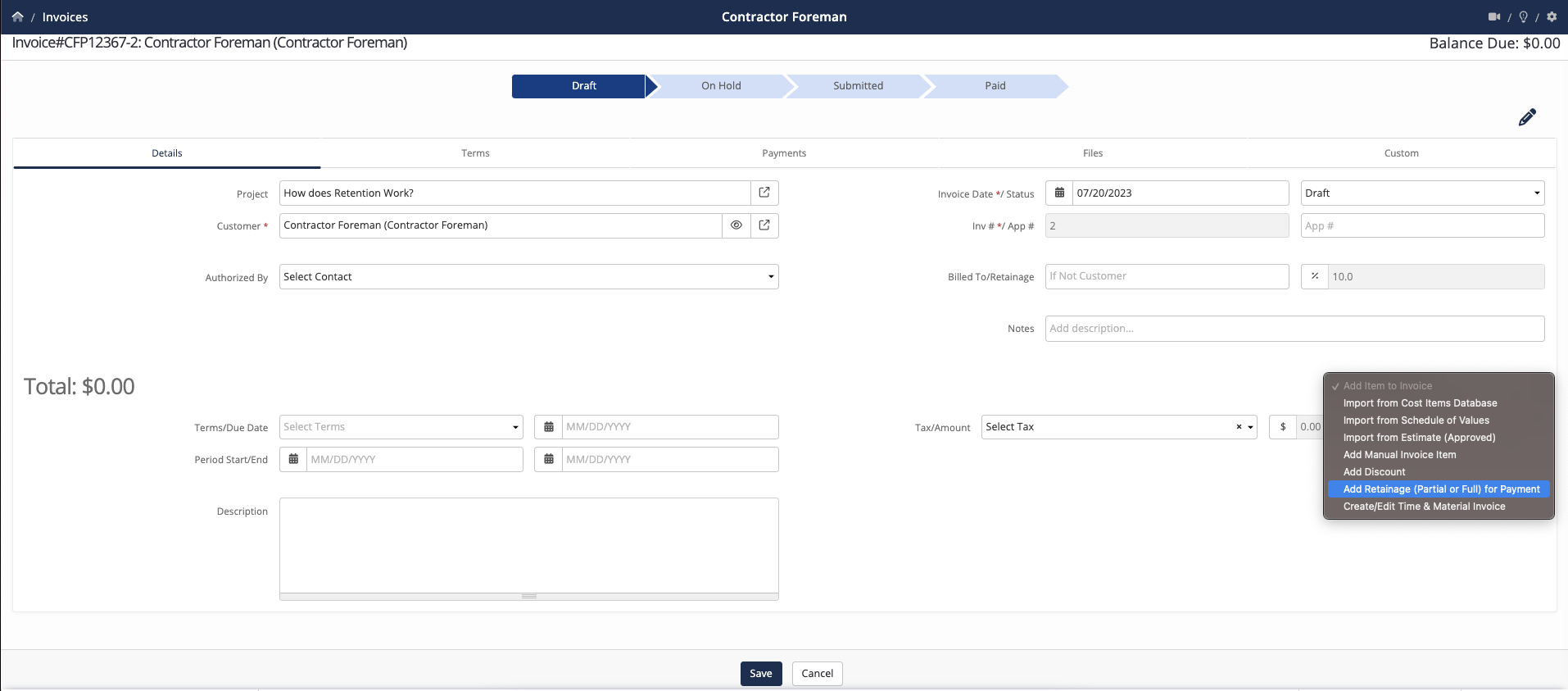Click the Balance Due: $0.00 text

pyautogui.click(x=1494, y=43)
